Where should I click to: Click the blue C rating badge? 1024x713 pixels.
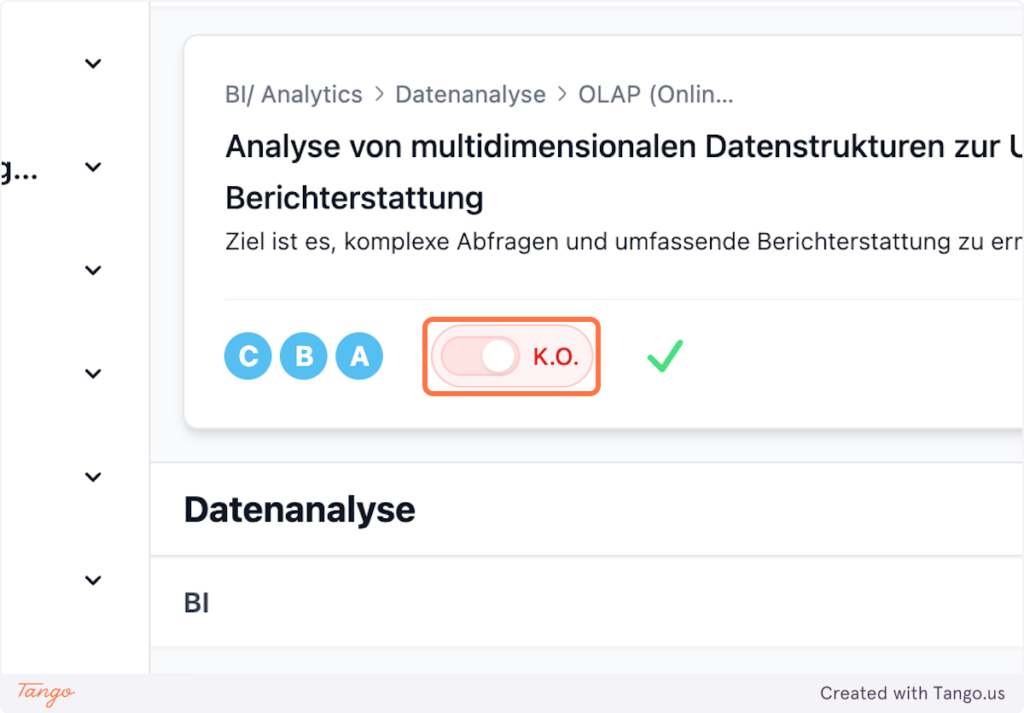point(248,356)
